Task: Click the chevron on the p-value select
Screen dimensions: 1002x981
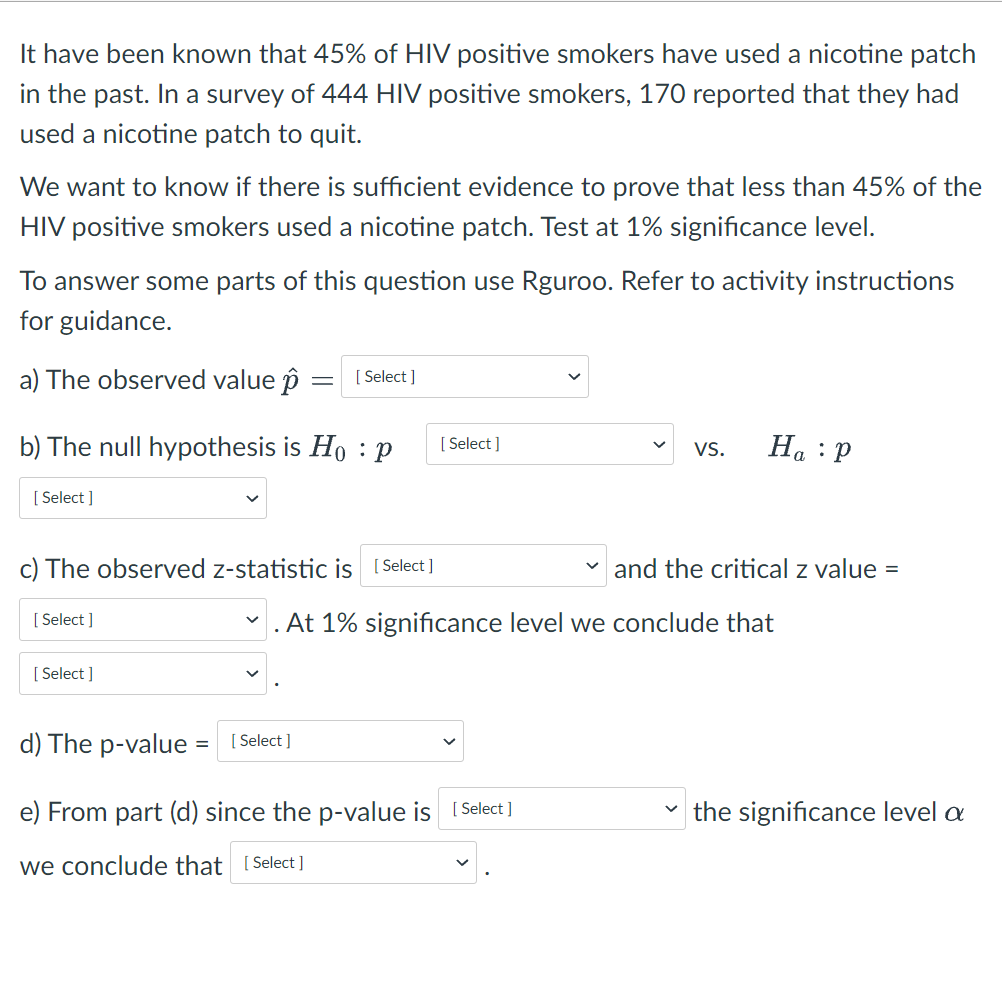Action: click(450, 740)
